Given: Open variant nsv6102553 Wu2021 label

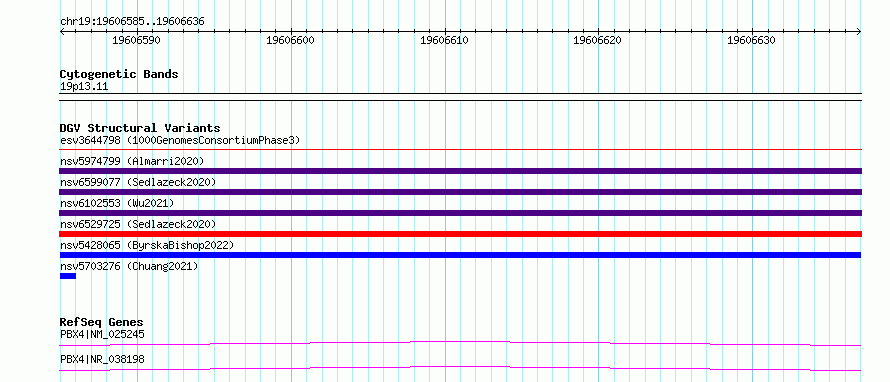Looking at the screenshot, I should [x=117, y=203].
